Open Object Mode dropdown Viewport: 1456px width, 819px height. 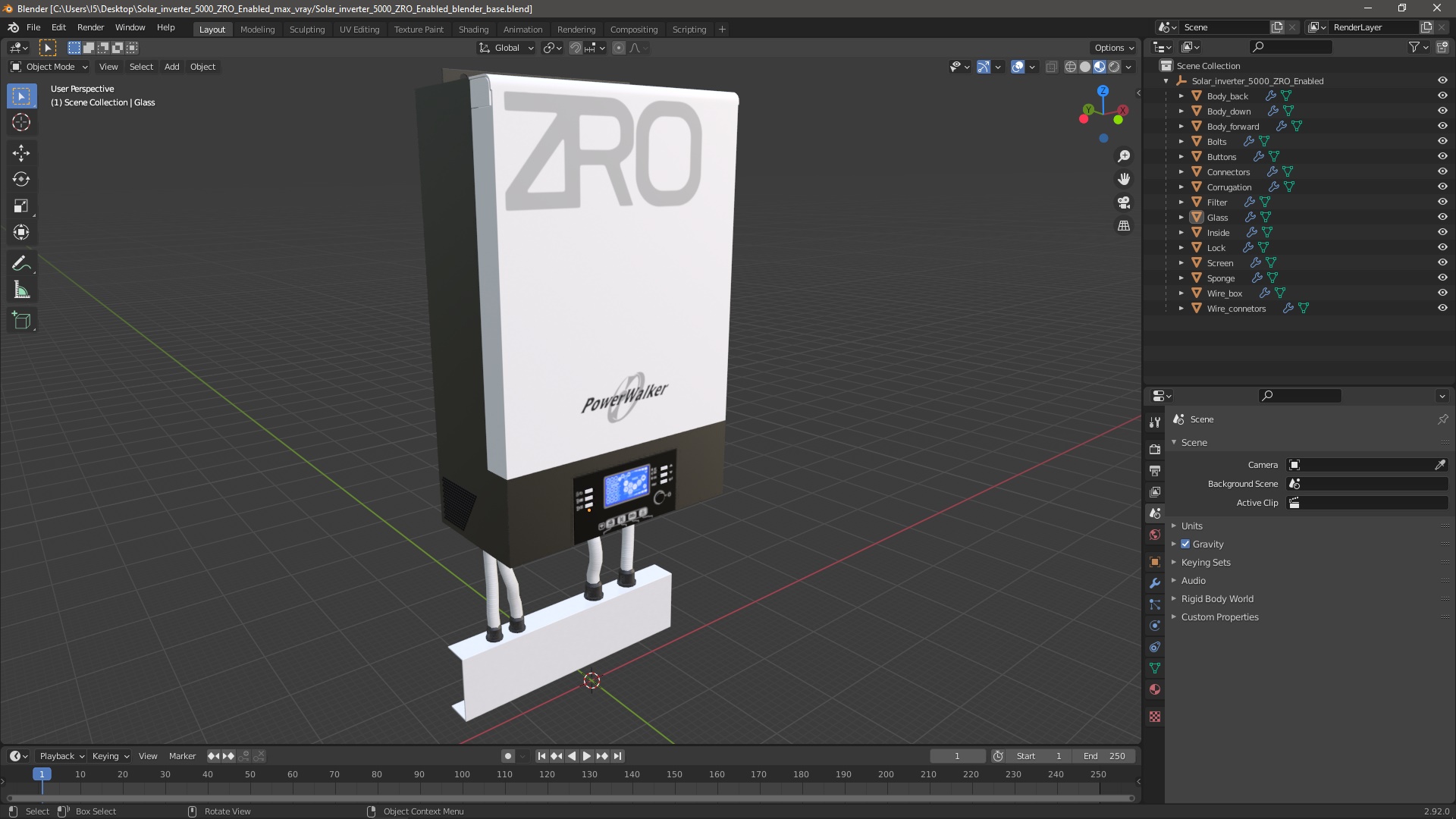(x=49, y=67)
